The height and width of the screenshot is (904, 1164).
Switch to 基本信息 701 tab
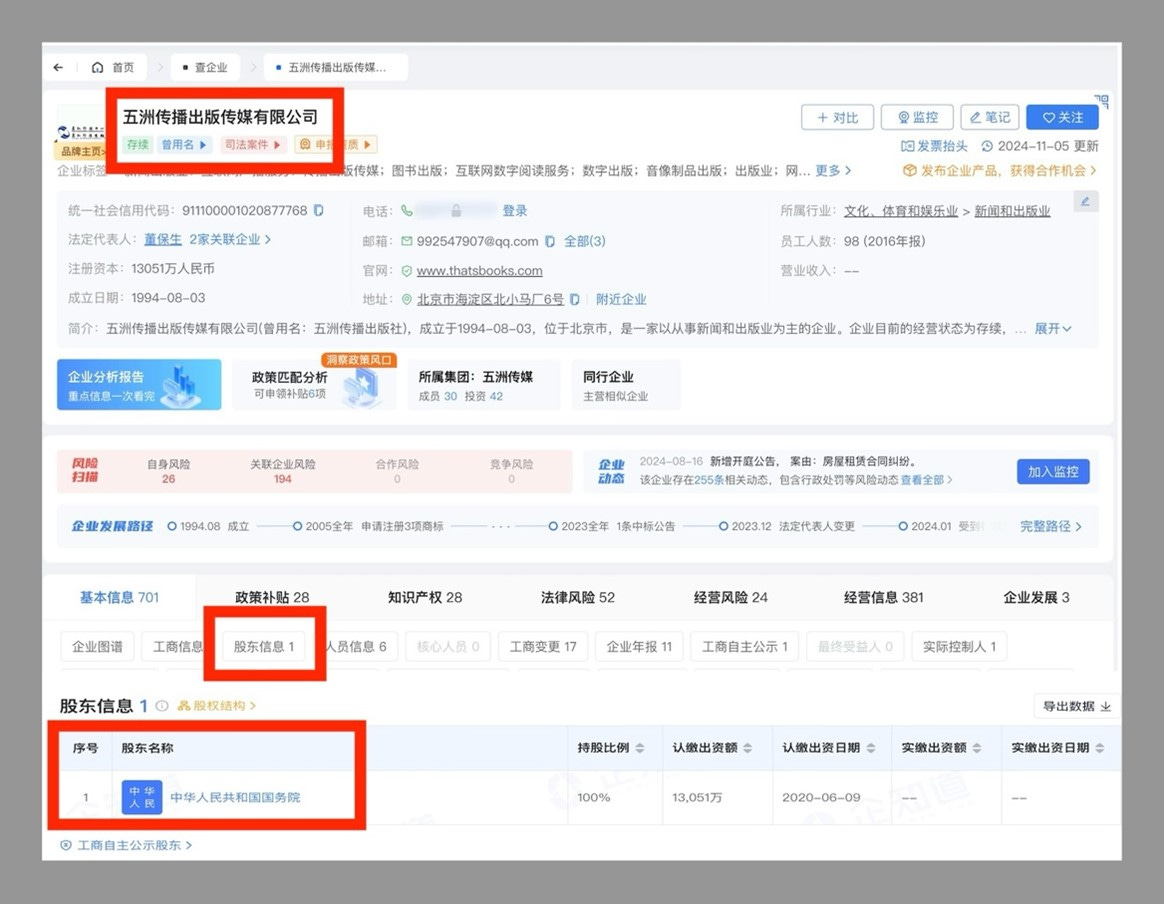pyautogui.click(x=120, y=597)
